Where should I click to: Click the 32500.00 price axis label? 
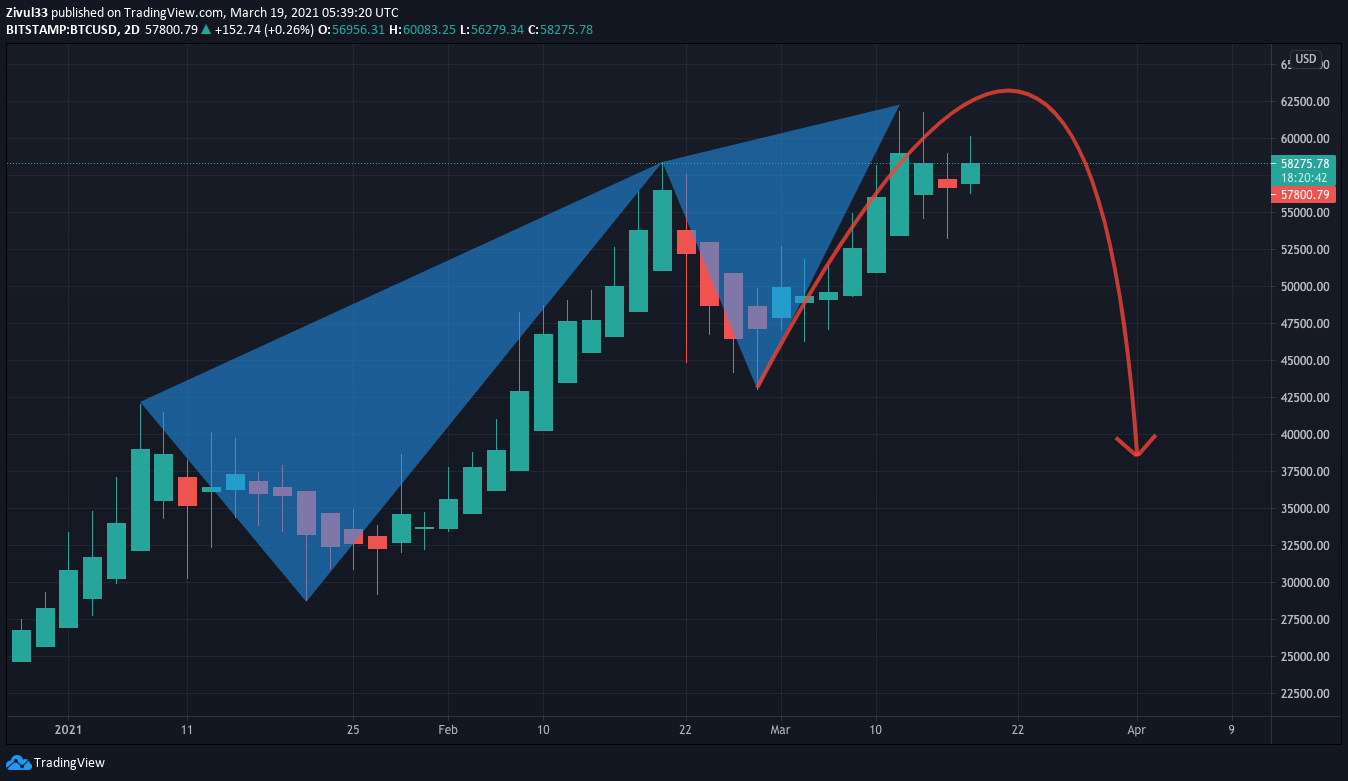click(x=1305, y=546)
